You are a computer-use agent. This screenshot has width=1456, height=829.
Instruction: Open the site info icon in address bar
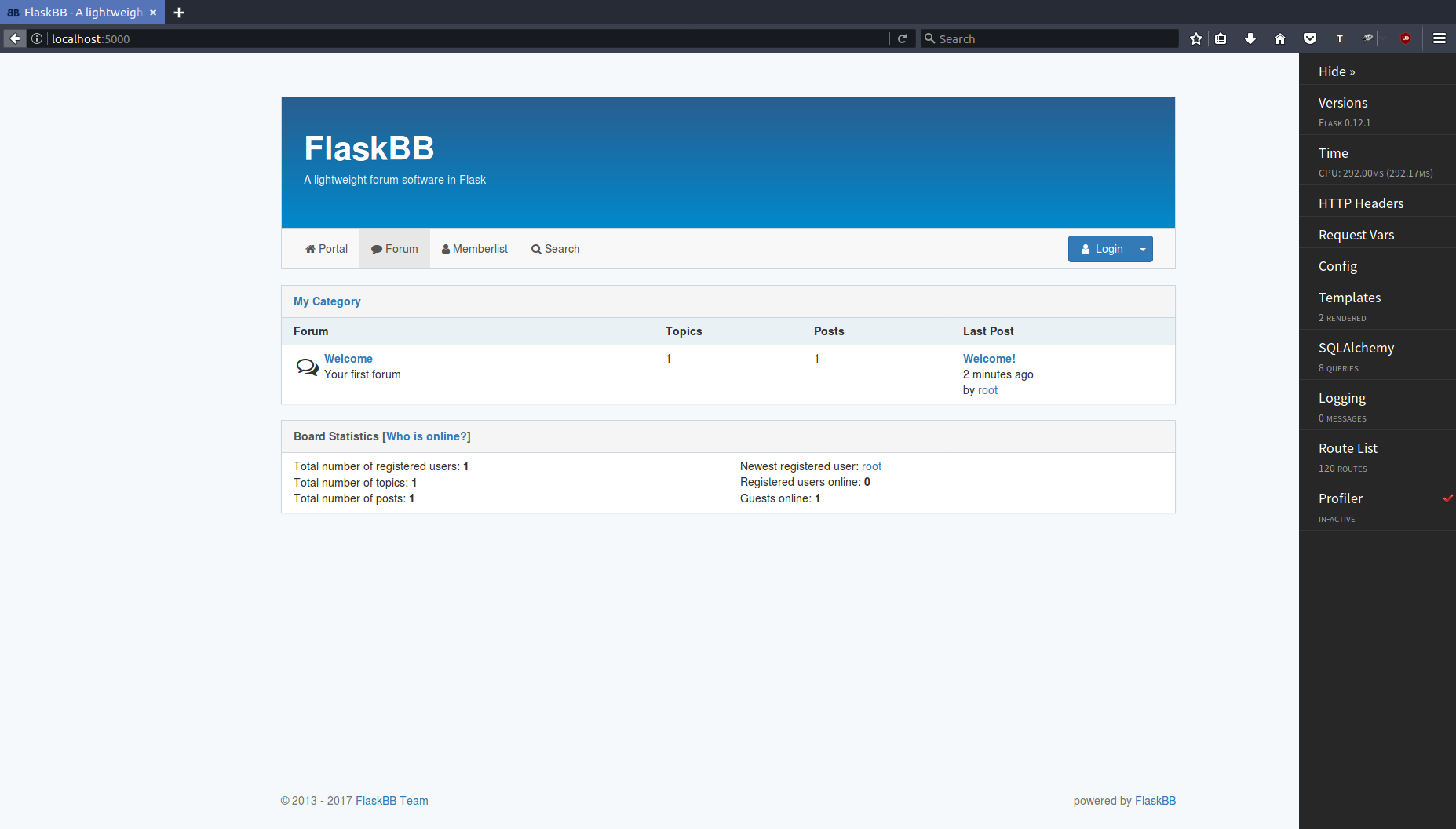[x=37, y=38]
